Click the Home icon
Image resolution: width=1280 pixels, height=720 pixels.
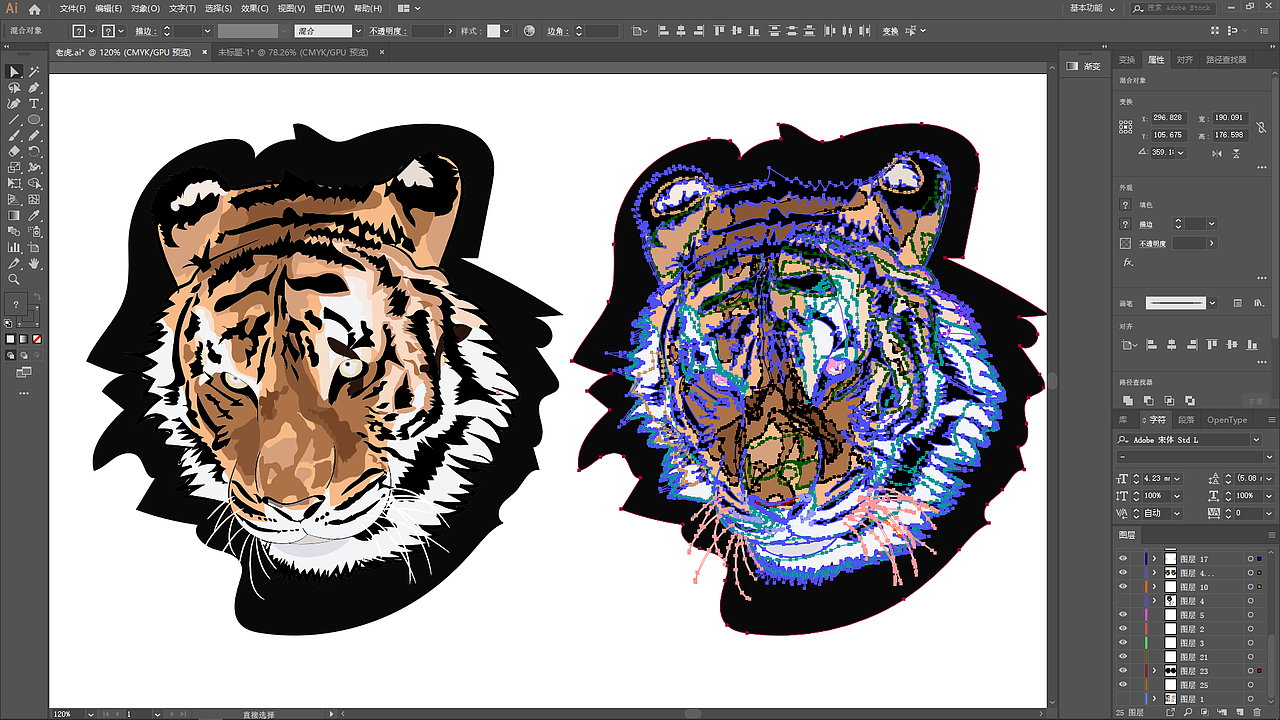pyautogui.click(x=35, y=9)
